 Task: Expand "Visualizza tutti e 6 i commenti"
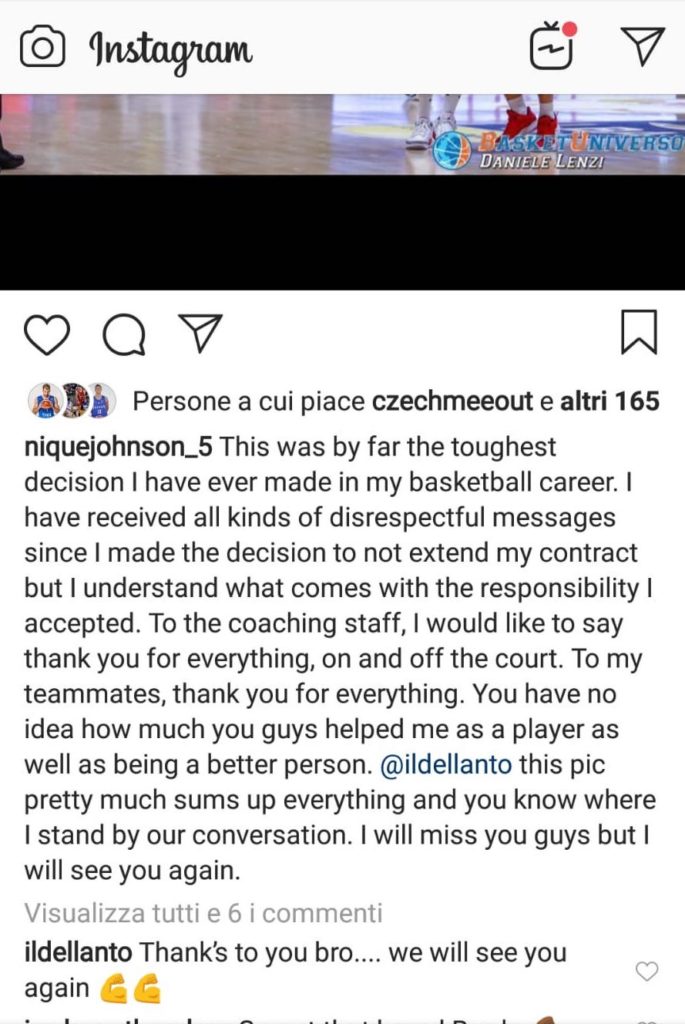(203, 912)
